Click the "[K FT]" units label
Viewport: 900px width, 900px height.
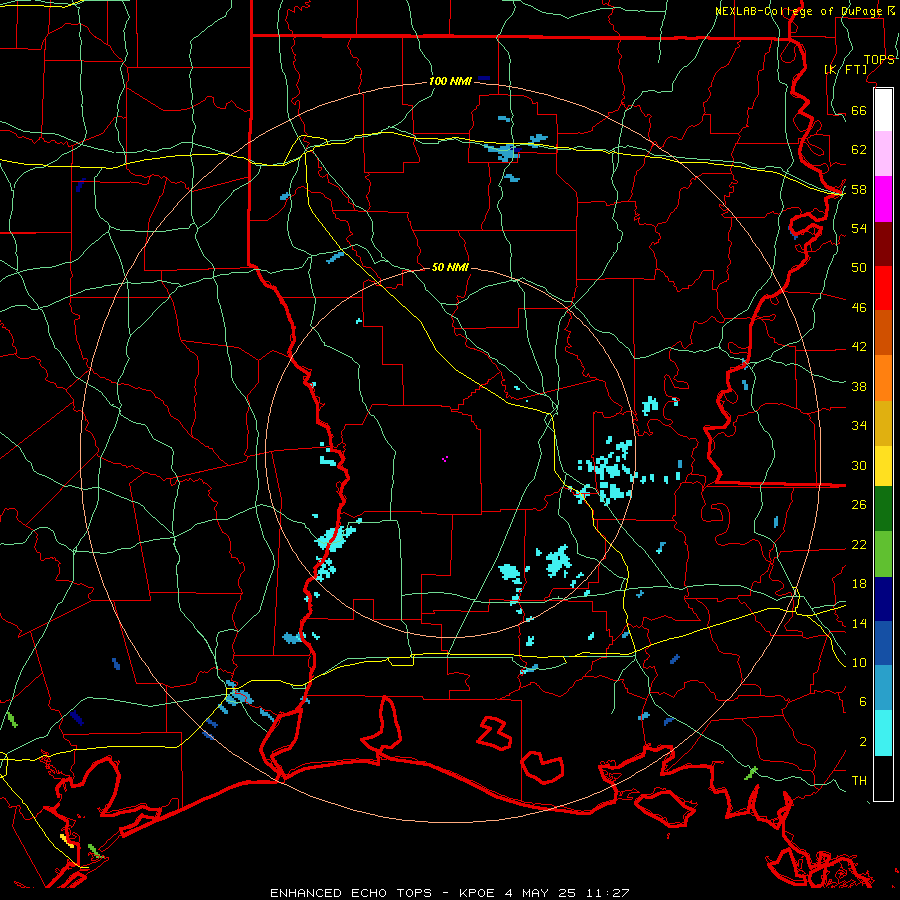846,69
